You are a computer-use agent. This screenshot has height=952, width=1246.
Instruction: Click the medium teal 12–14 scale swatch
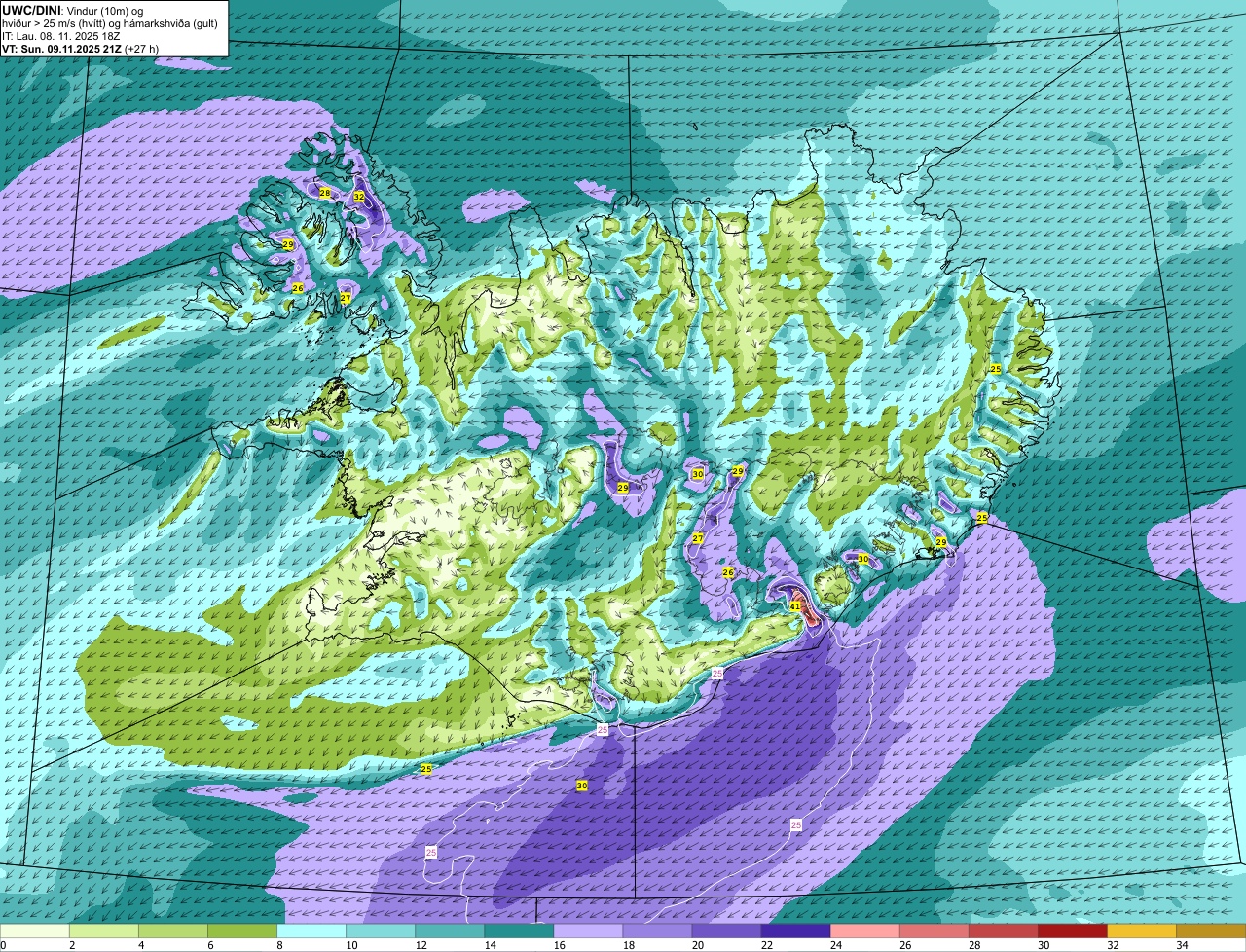(x=450, y=932)
